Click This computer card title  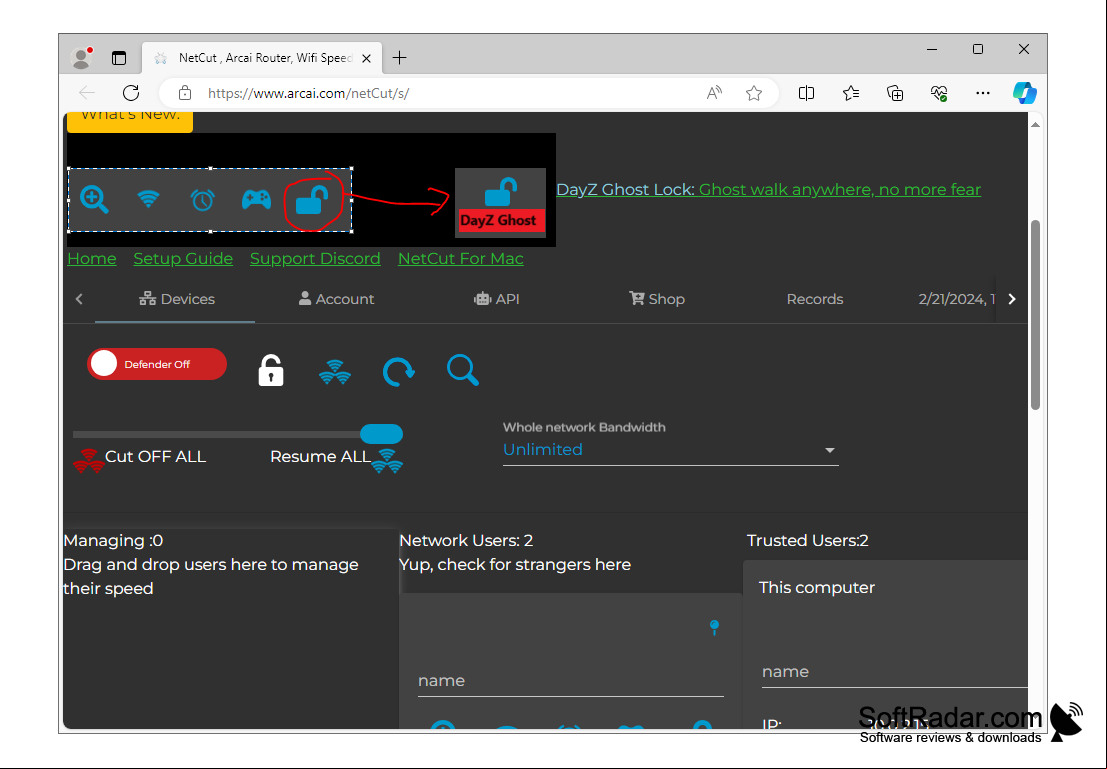click(816, 588)
